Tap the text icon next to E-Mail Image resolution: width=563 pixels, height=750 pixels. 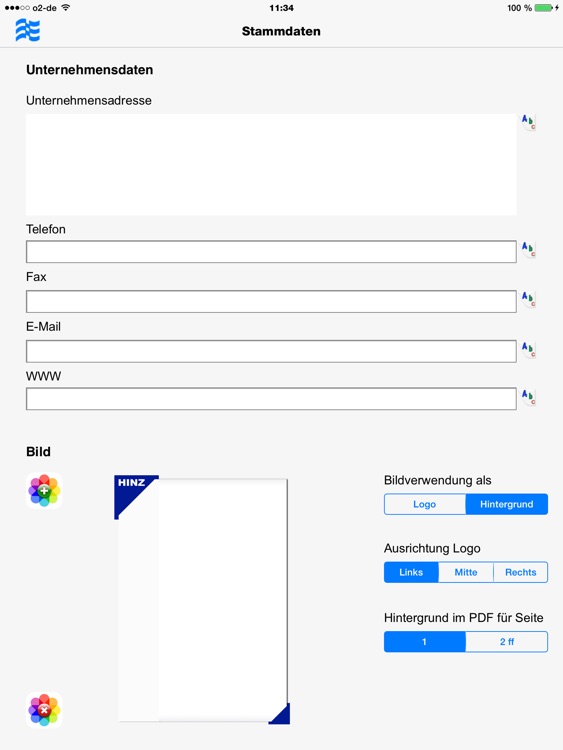click(528, 349)
